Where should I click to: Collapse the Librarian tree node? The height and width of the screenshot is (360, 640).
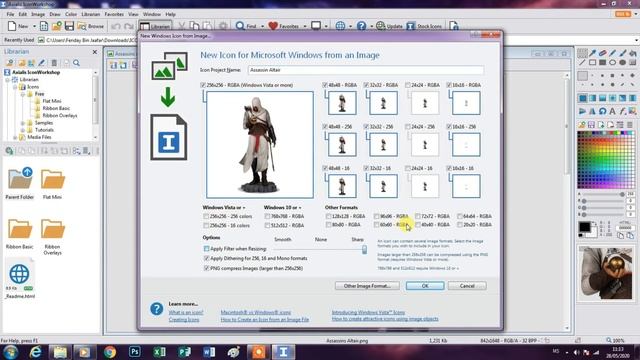[x=7, y=80]
